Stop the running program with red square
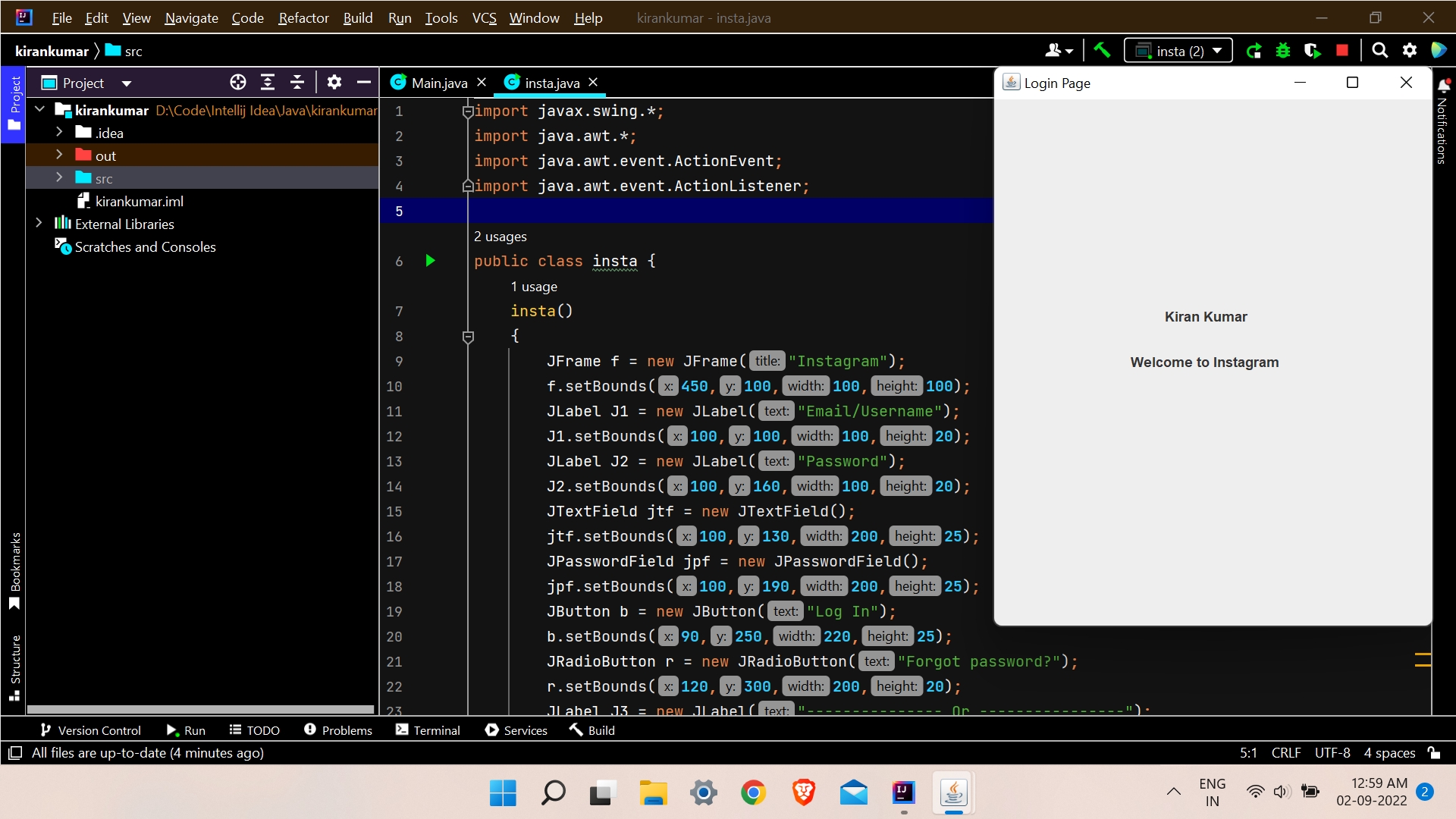The height and width of the screenshot is (819, 1456). click(1342, 51)
